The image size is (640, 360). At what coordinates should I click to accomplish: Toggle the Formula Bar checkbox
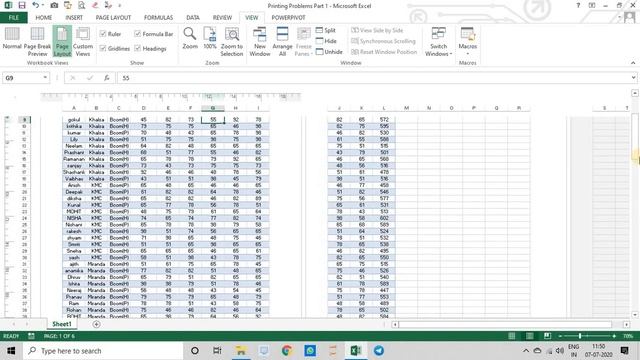click(x=138, y=34)
